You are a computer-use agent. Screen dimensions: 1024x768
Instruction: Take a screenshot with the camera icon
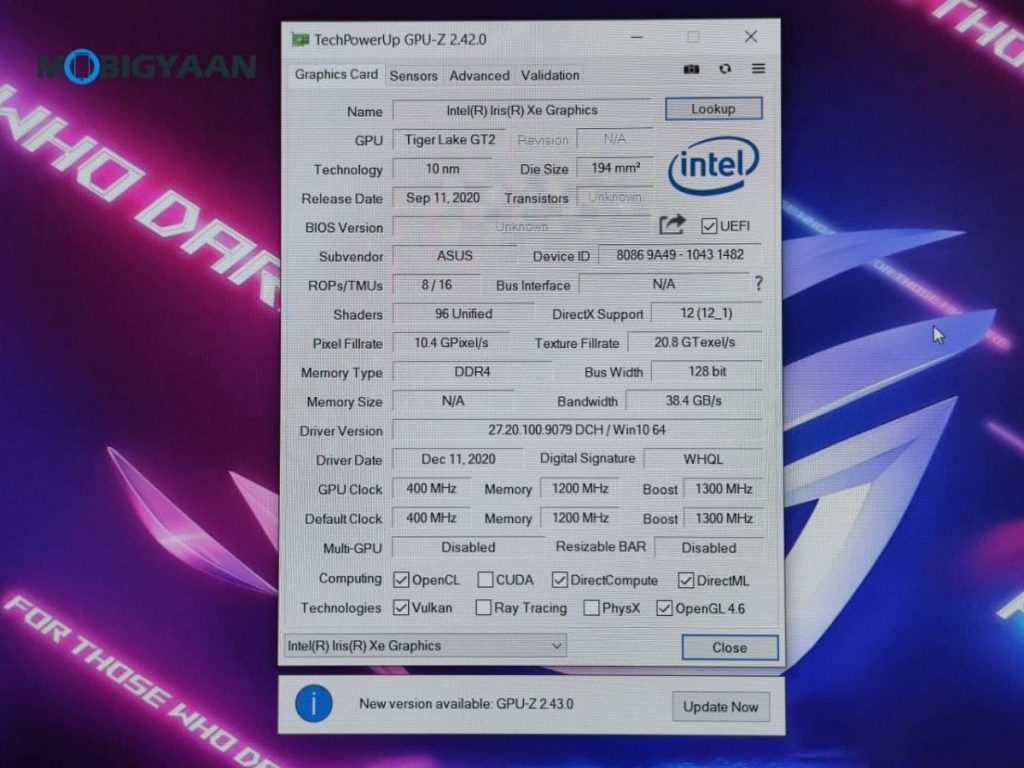click(x=691, y=69)
